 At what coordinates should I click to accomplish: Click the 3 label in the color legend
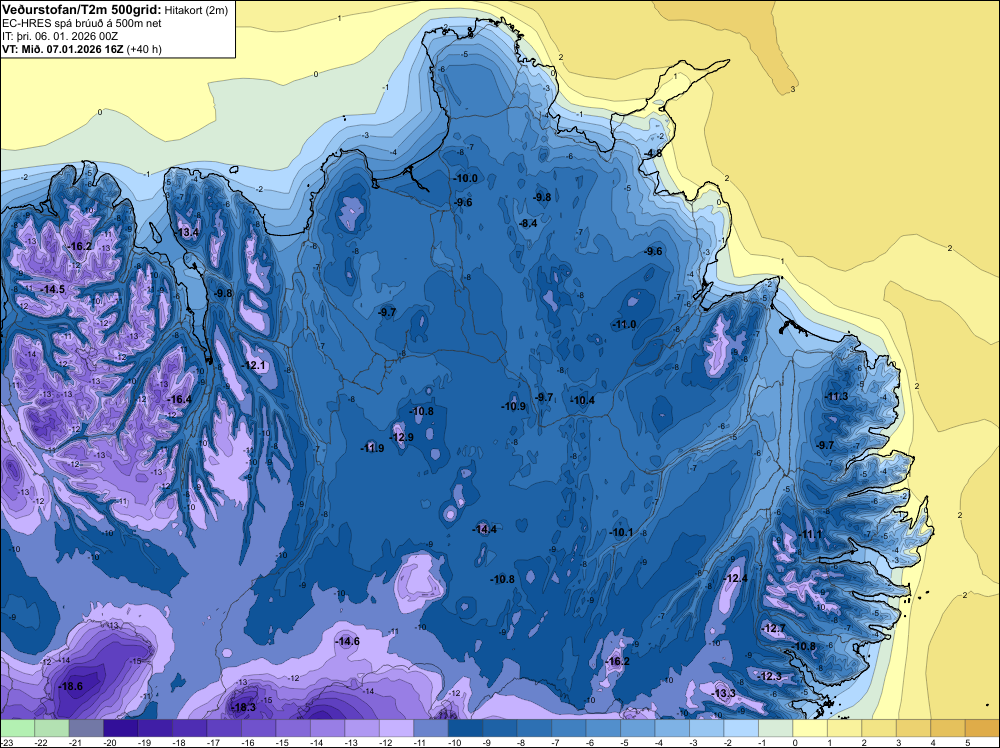click(899, 742)
